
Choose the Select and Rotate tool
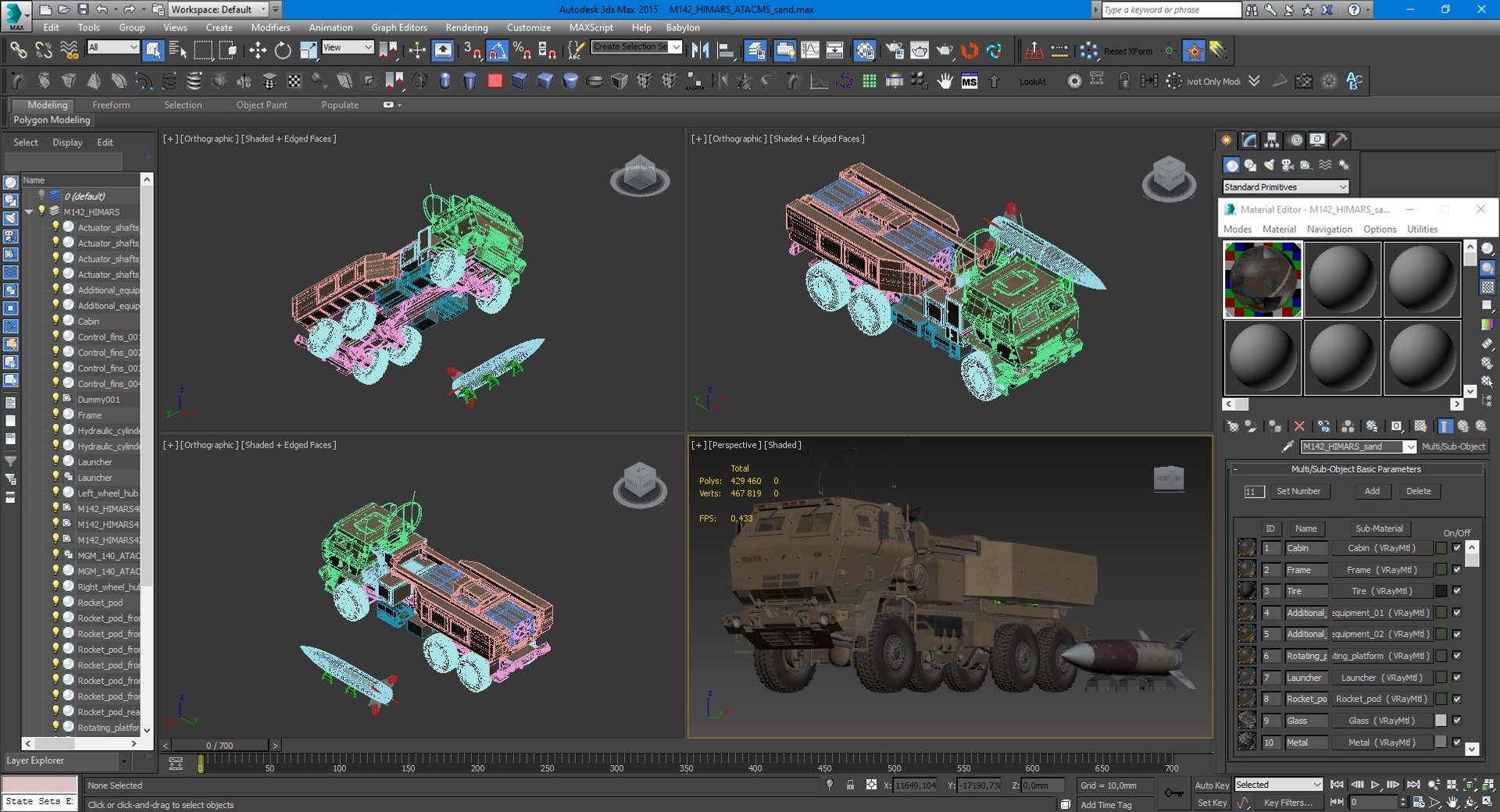[x=282, y=51]
